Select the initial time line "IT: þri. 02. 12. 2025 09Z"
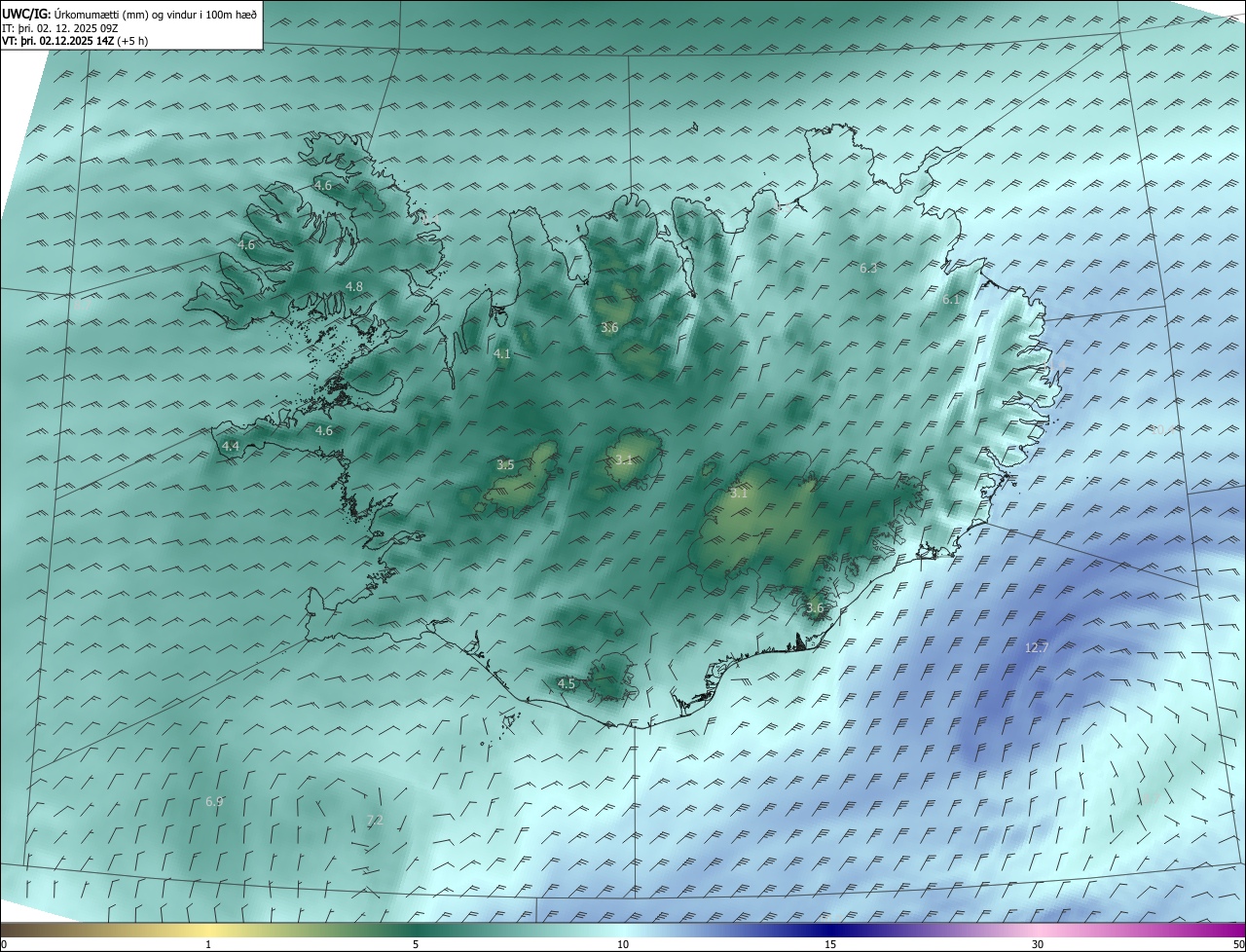The image size is (1246, 952). [x=59, y=28]
